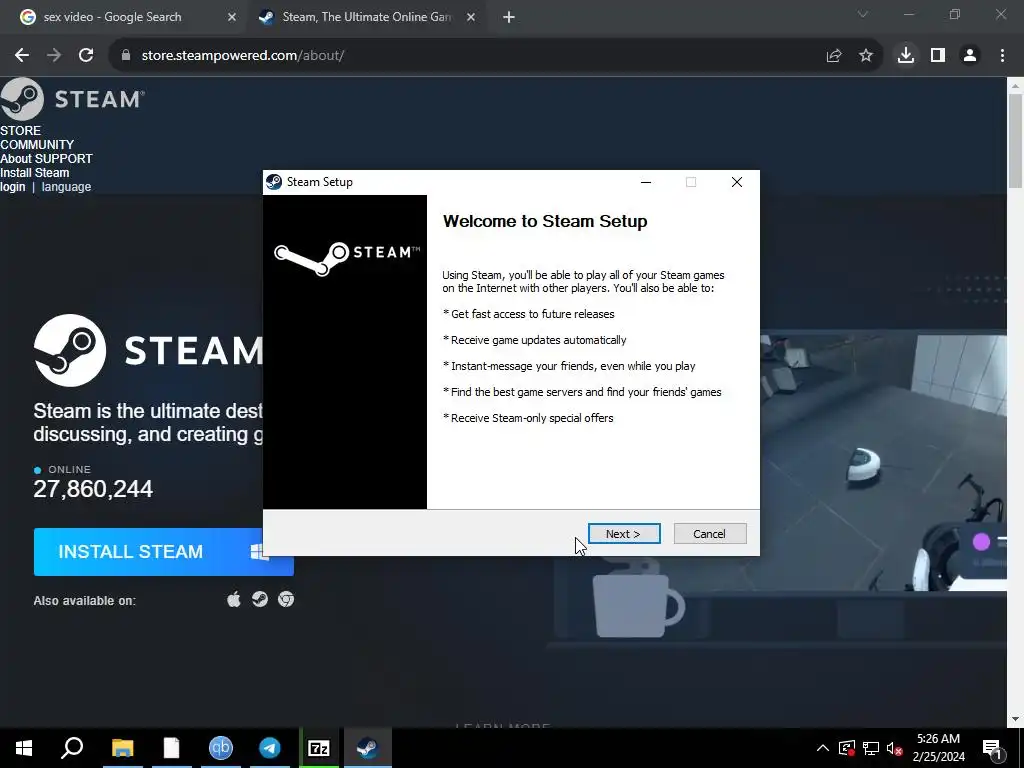Share this page icon
Viewport: 1024px width, 768px height.
(x=834, y=56)
